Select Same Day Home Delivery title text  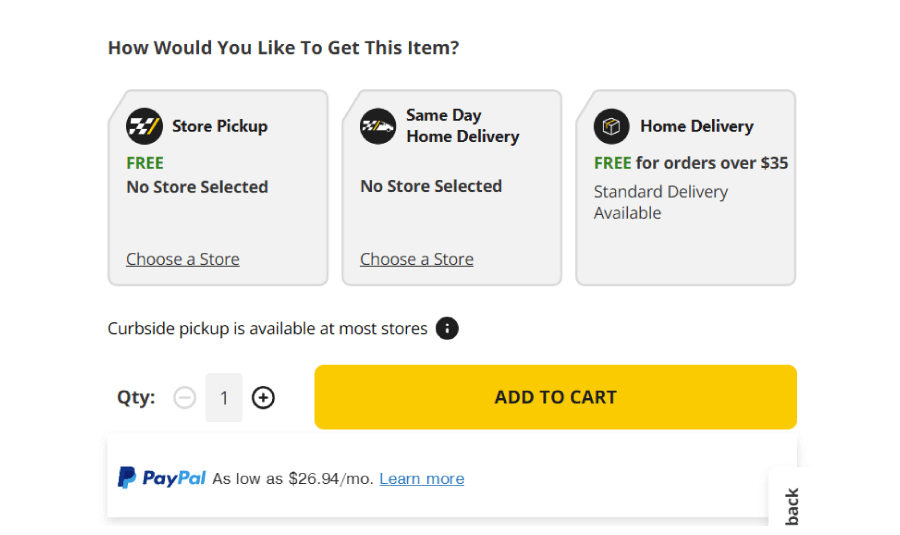463,126
